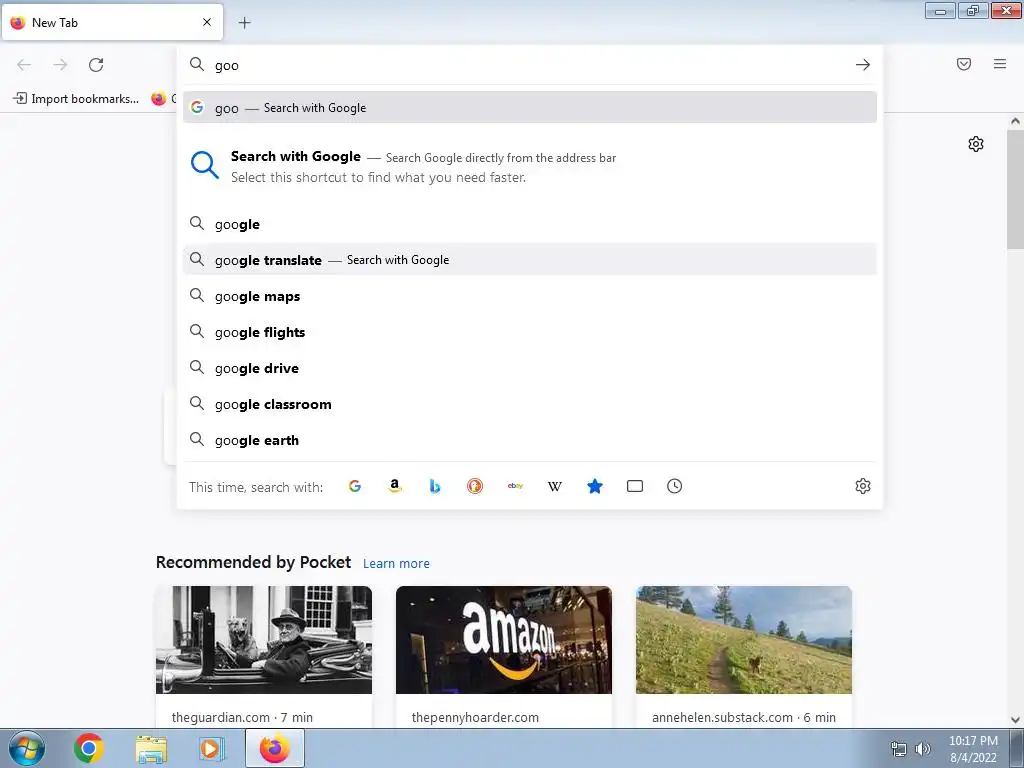Close the New Tab tab

click(207, 22)
